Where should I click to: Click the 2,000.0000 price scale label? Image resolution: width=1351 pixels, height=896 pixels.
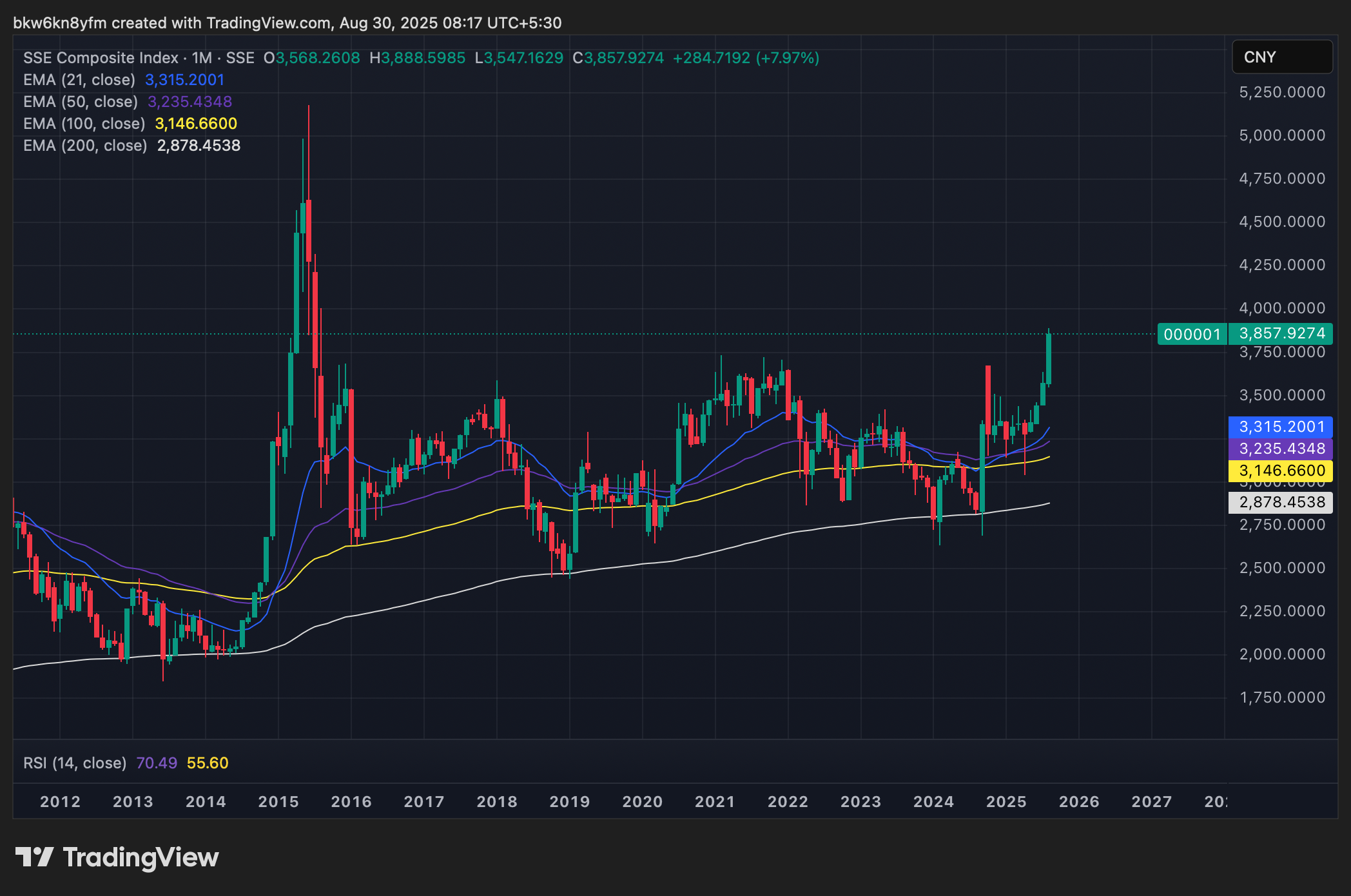click(1281, 654)
